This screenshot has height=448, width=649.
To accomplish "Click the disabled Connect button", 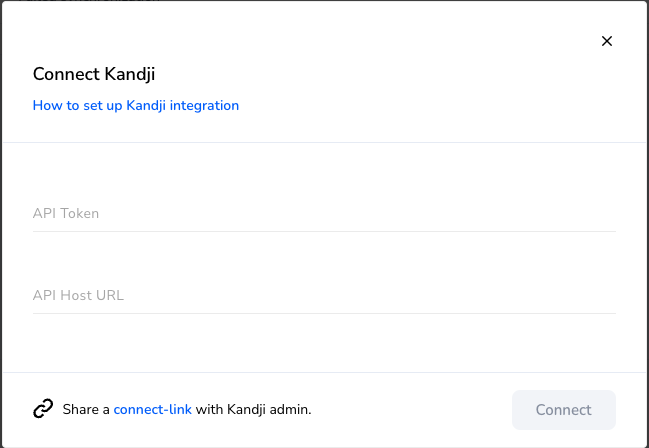I will tap(564, 410).
